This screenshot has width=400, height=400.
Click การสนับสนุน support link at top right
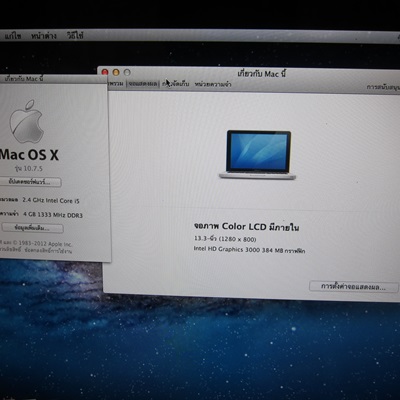(x=383, y=87)
